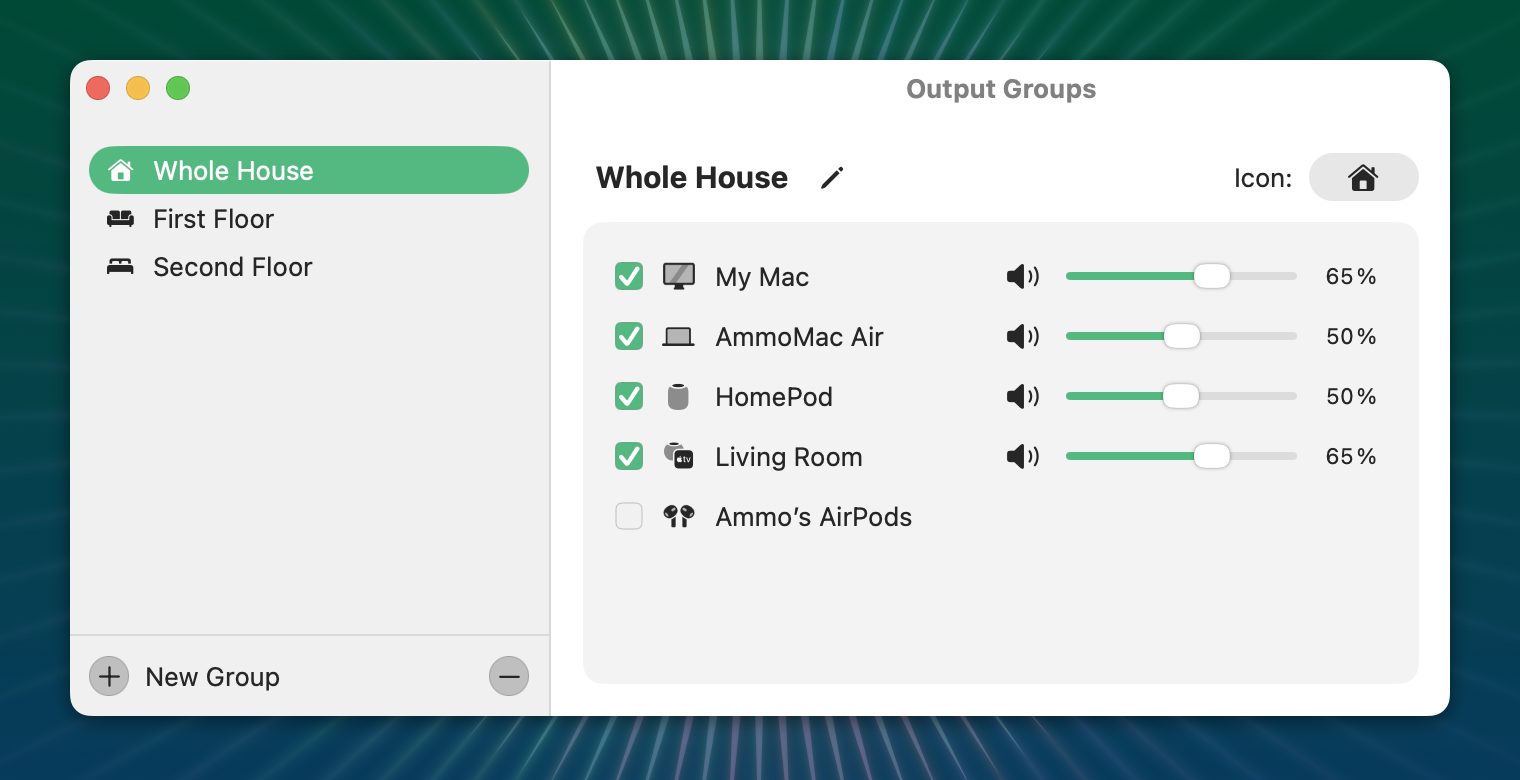Click the AirPods device icon

click(679, 517)
